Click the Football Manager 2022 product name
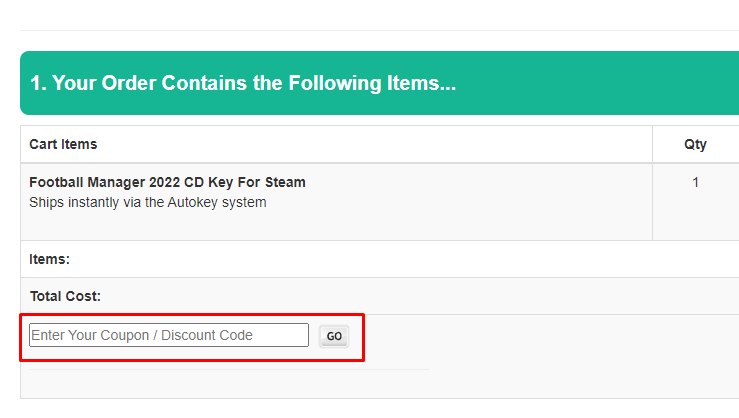739x418 pixels. [x=167, y=182]
